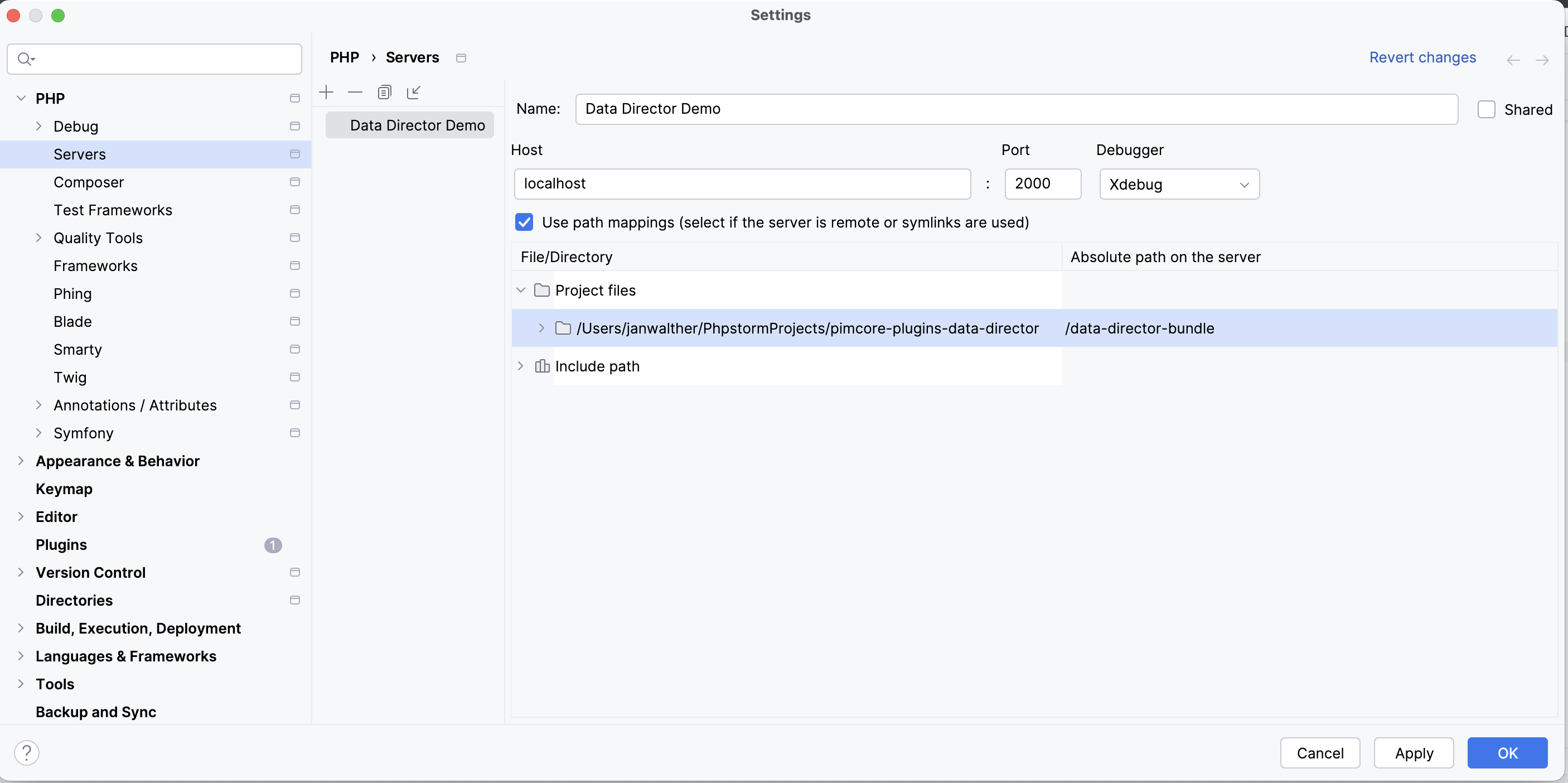This screenshot has width=1568, height=783.
Task: Click search icon in settings search field
Action: click(26, 59)
